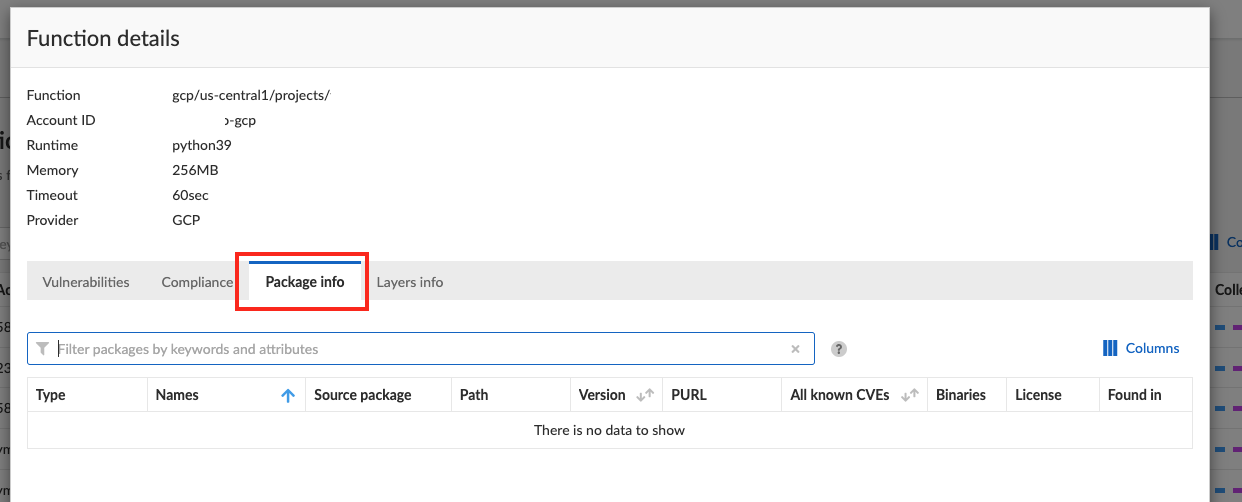Go to the Layers info tab
The width and height of the screenshot is (1242, 502).
click(x=410, y=282)
